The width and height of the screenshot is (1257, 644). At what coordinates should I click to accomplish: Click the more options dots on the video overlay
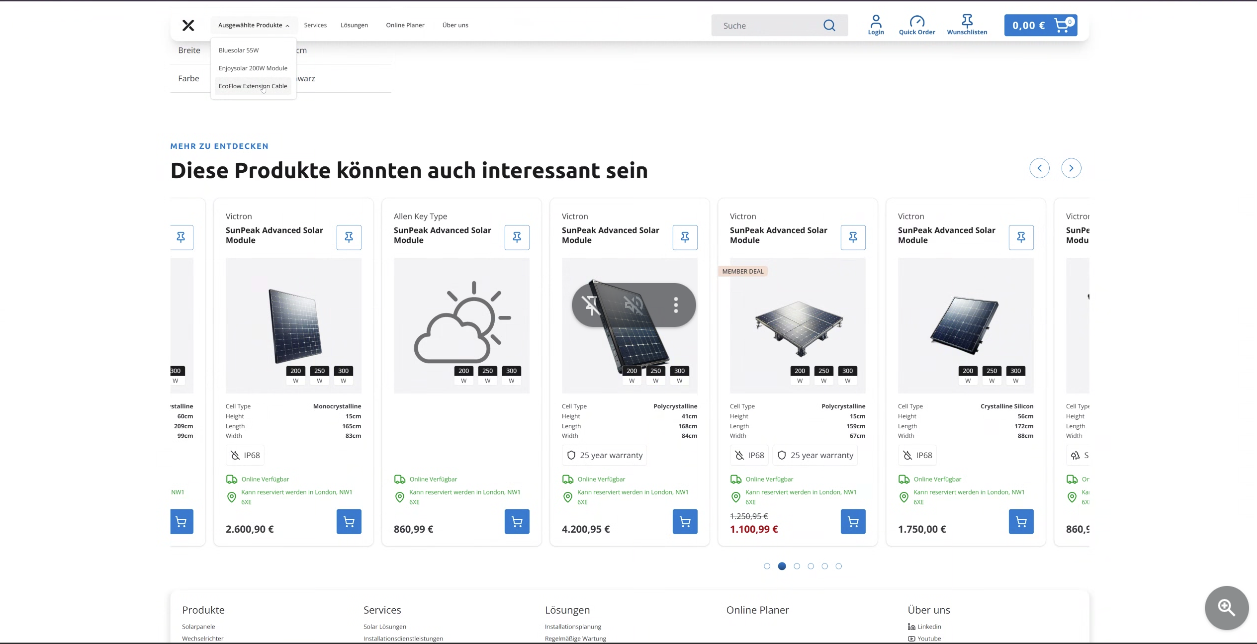676,305
